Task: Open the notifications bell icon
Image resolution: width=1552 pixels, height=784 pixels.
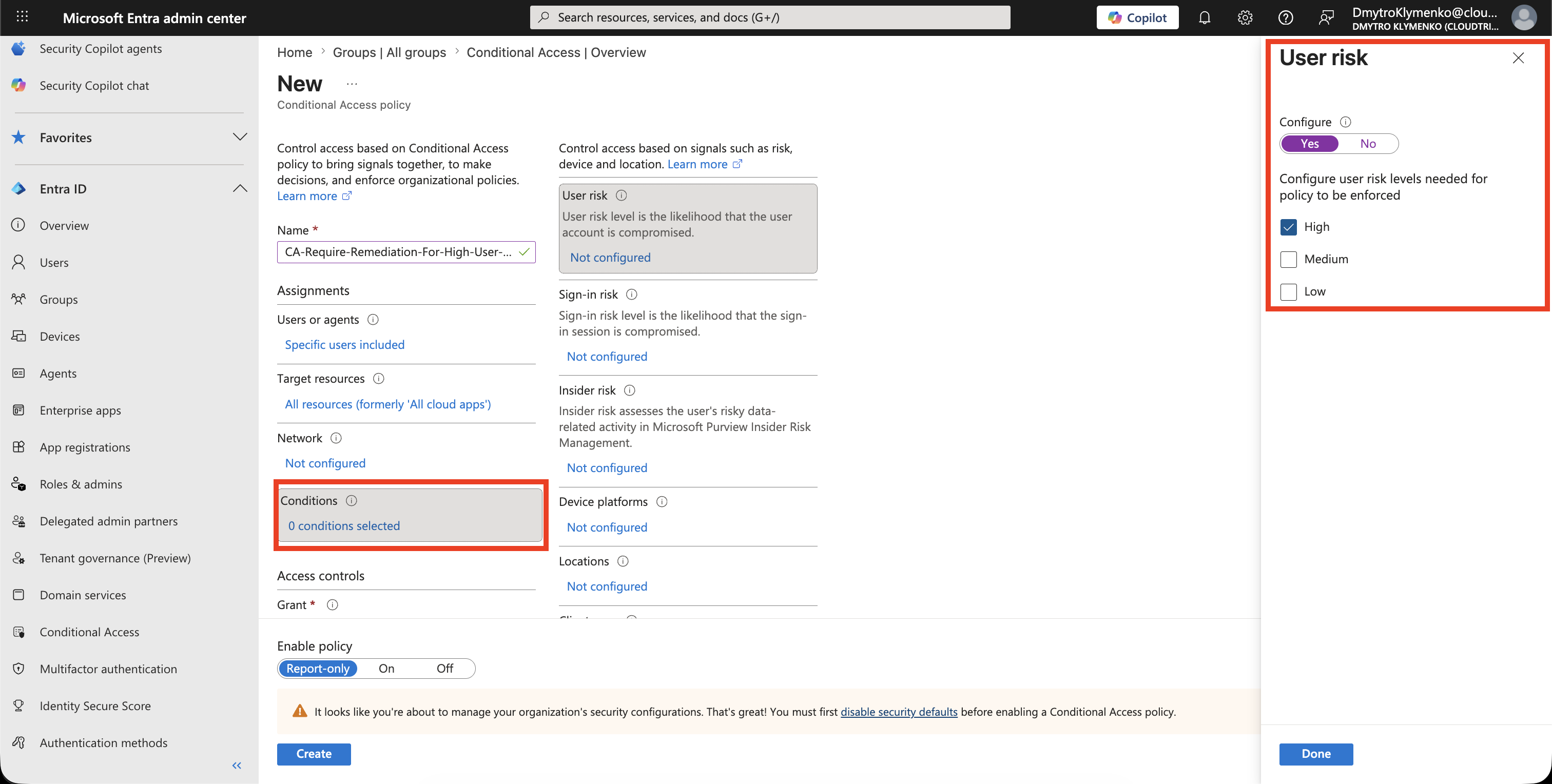Action: pyautogui.click(x=1205, y=18)
